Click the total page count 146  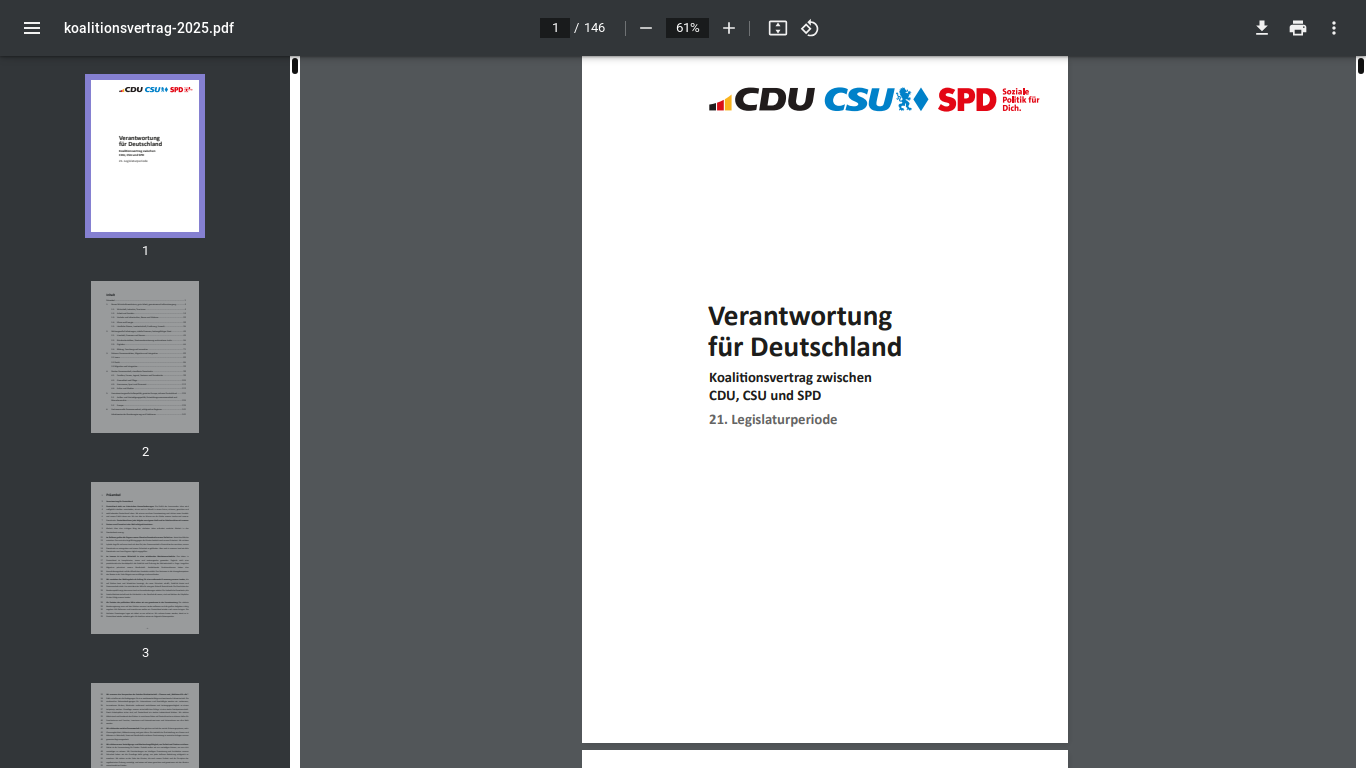point(595,28)
